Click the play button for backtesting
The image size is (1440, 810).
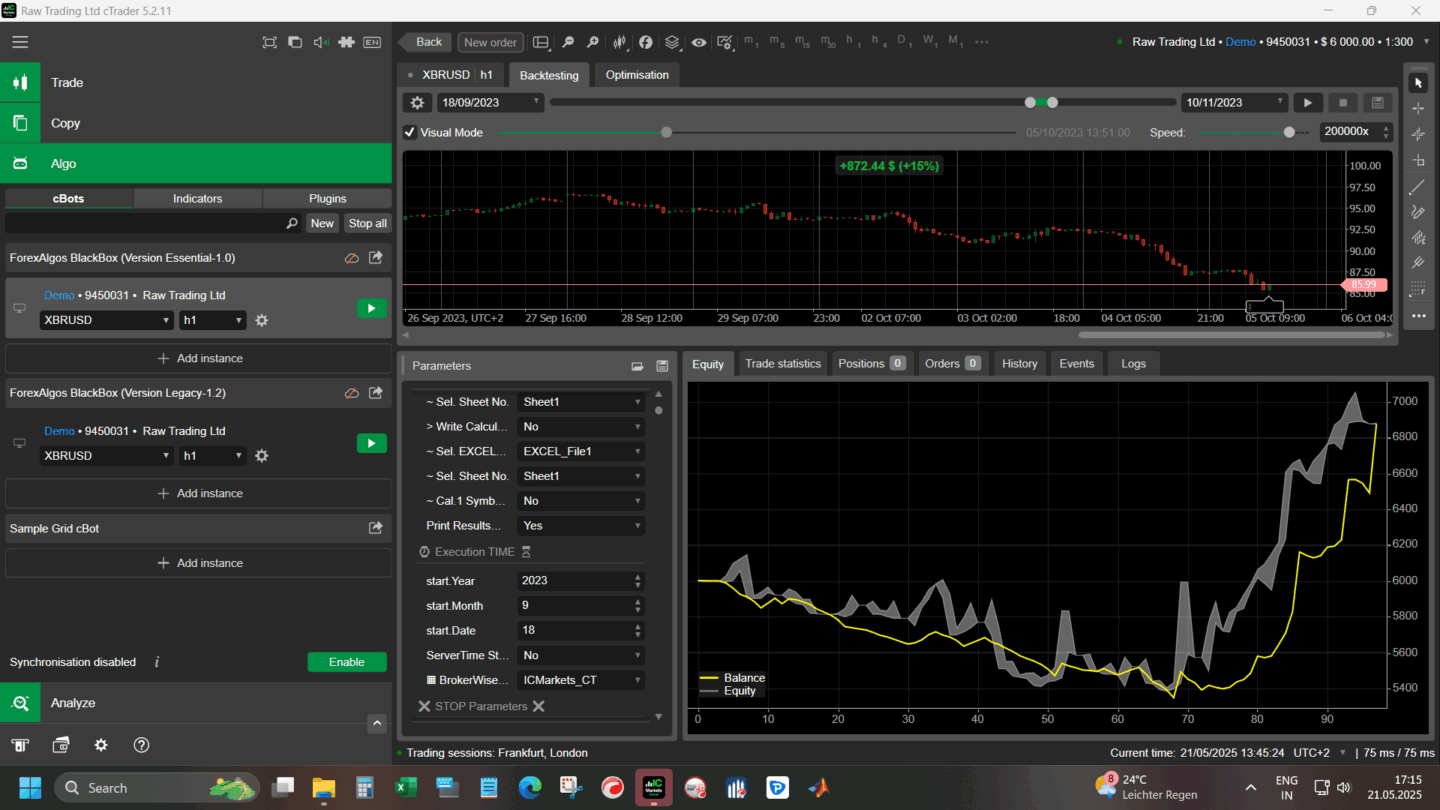click(x=1308, y=103)
